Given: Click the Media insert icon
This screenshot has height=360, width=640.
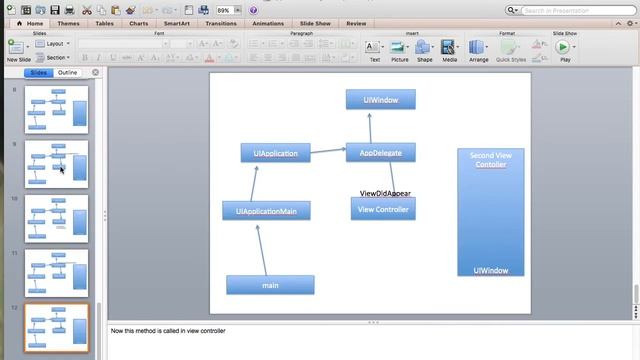Looking at the screenshot, I should coord(448,47).
